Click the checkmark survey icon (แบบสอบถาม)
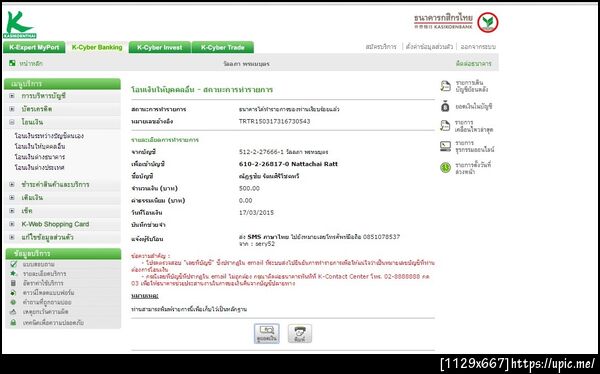The image size is (600, 374). click(x=13, y=264)
